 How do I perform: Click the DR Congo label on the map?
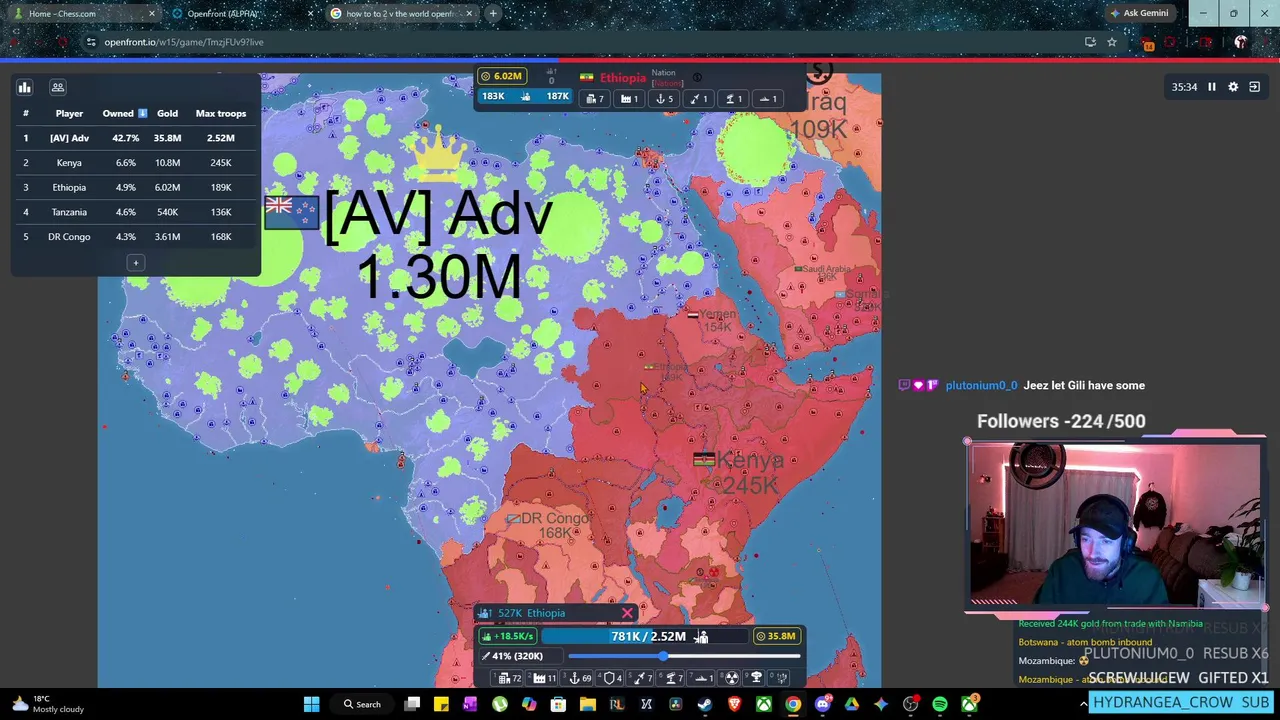pyautogui.click(x=555, y=518)
